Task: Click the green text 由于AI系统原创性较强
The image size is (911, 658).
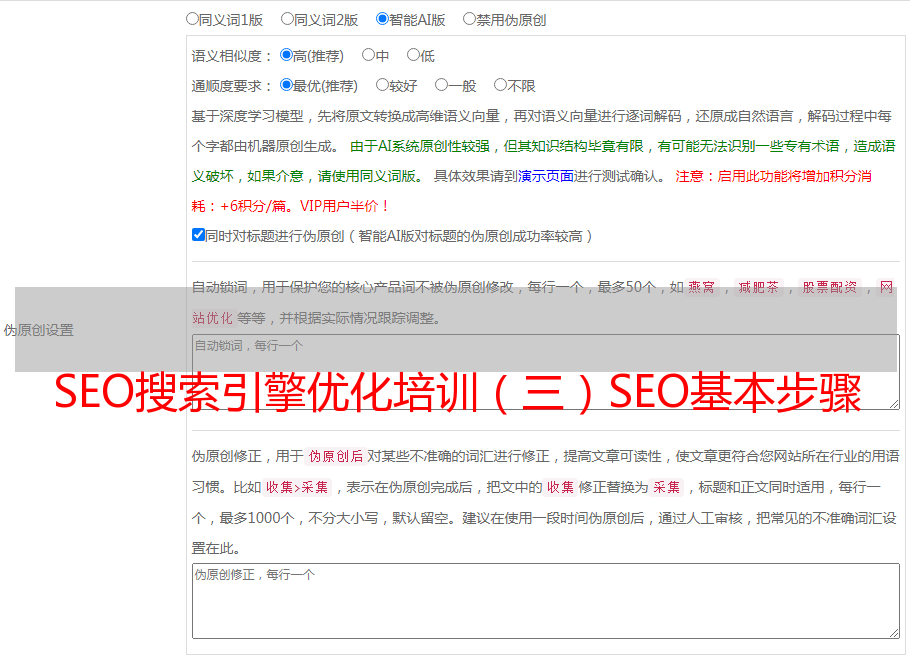Action: (x=420, y=146)
